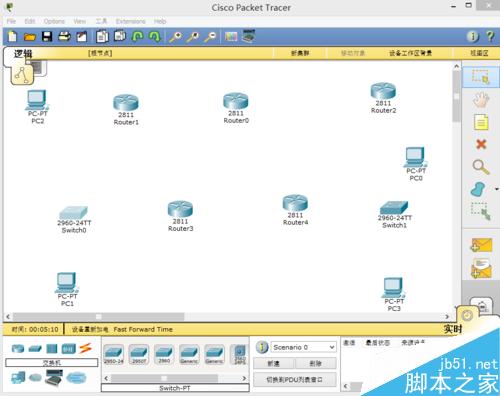Open the Activity Wizard icon

point(82,36)
